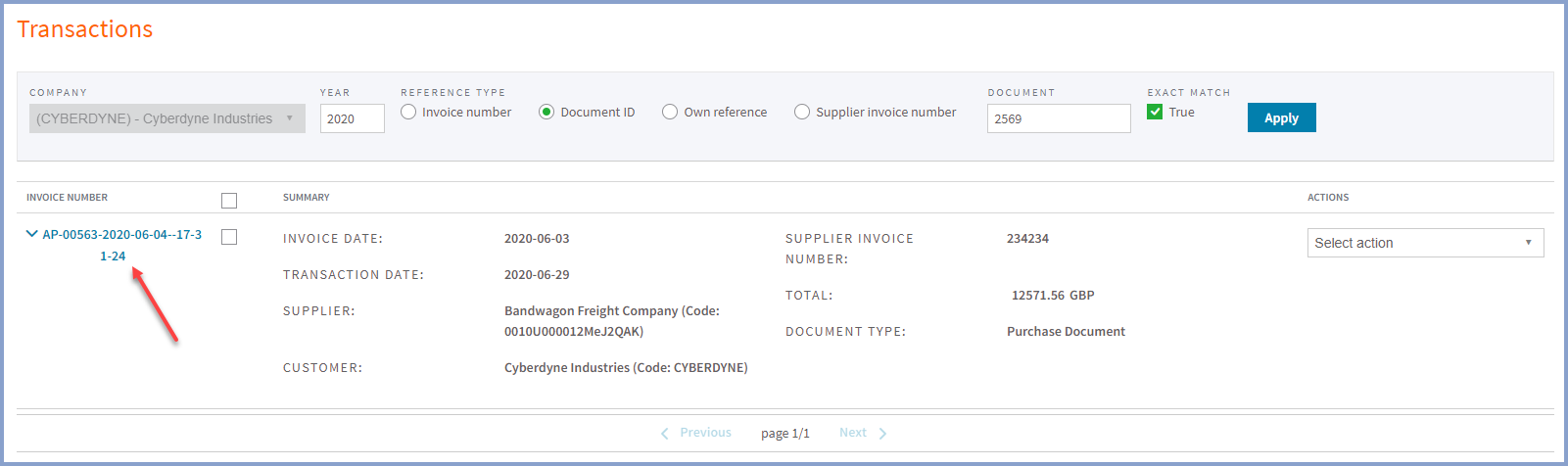Image resolution: width=1568 pixels, height=466 pixels.
Task: Click total amount 12571.56 GBP
Action: (1053, 295)
